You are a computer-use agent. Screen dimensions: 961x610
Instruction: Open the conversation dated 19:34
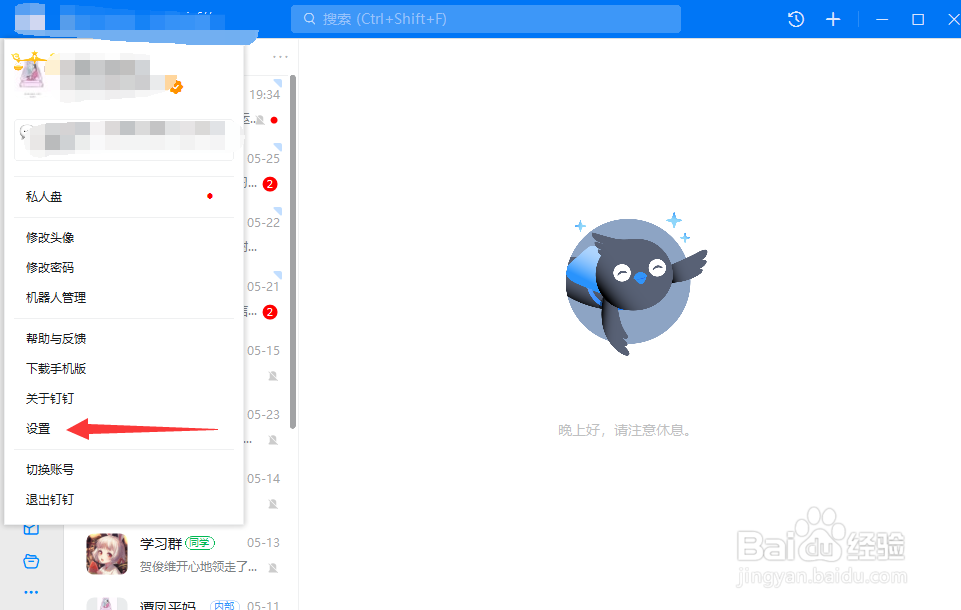tap(264, 107)
